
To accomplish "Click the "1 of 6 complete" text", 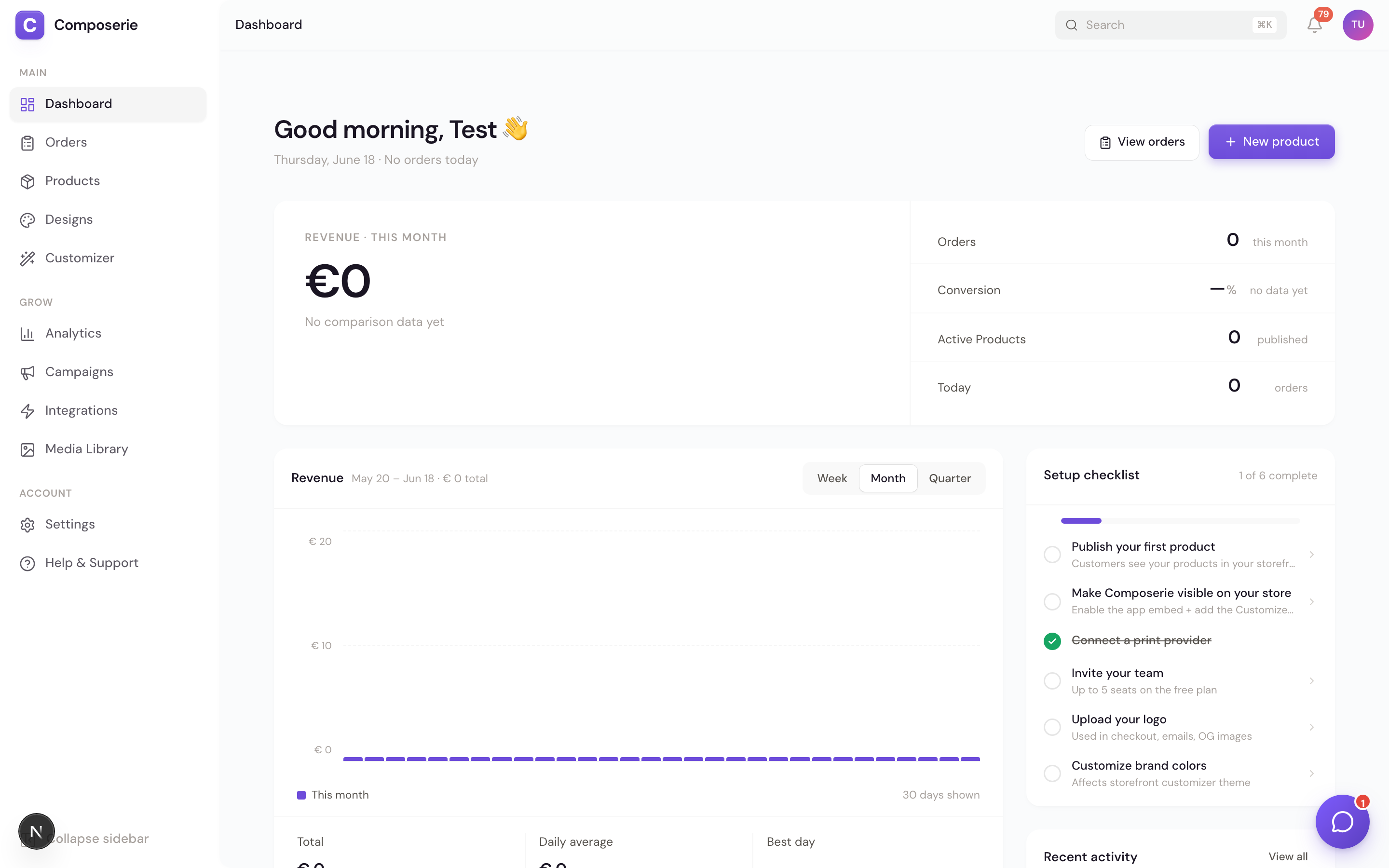I will [1278, 475].
